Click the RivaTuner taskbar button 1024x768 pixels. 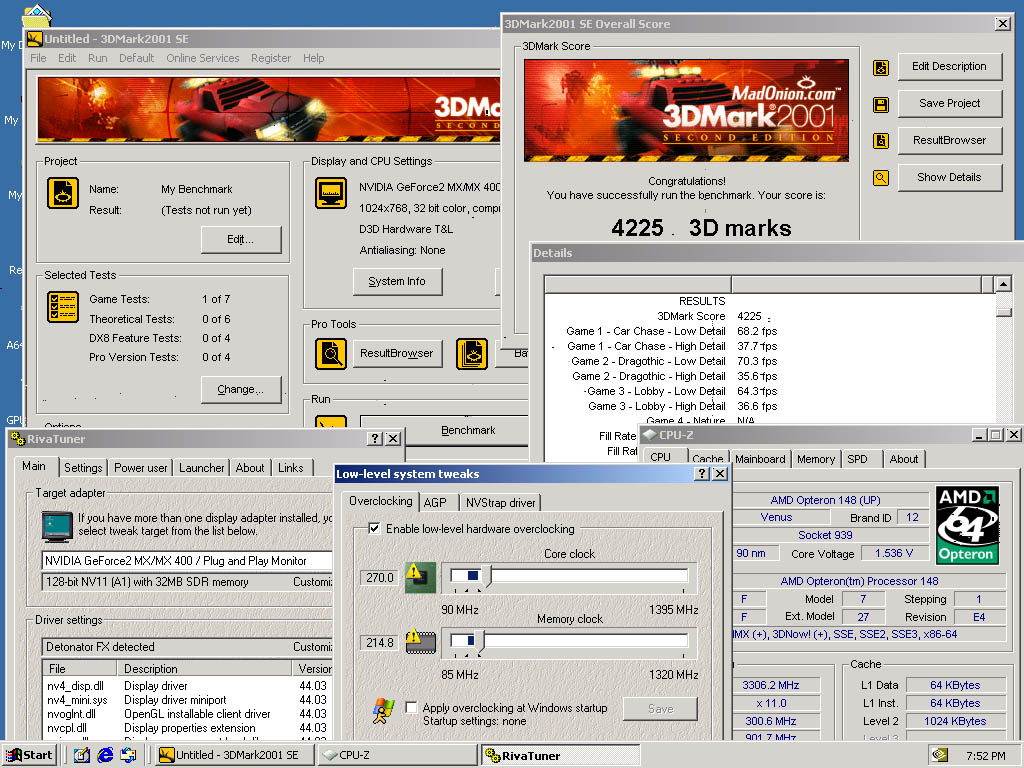click(560, 755)
